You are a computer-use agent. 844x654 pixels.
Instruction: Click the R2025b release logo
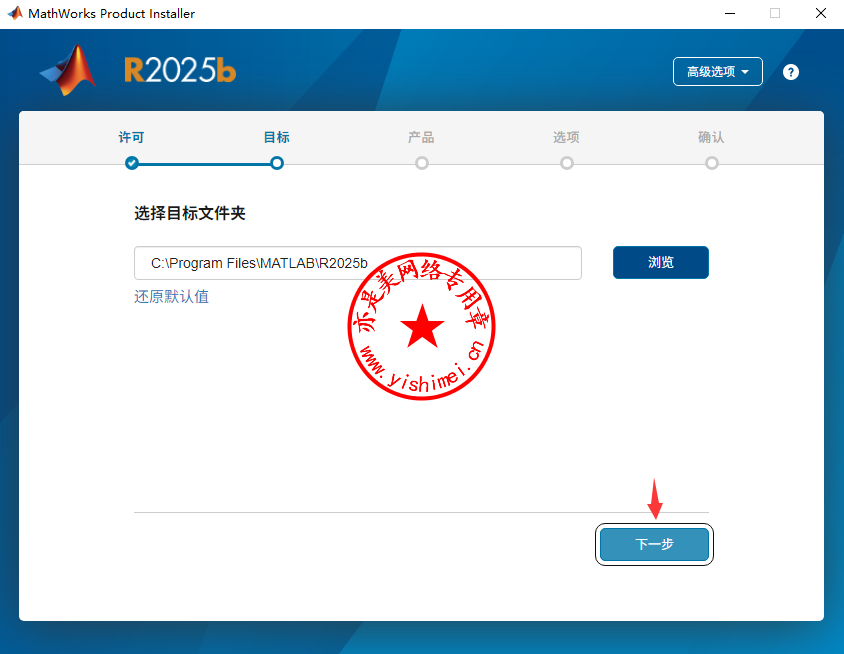[x=180, y=70]
